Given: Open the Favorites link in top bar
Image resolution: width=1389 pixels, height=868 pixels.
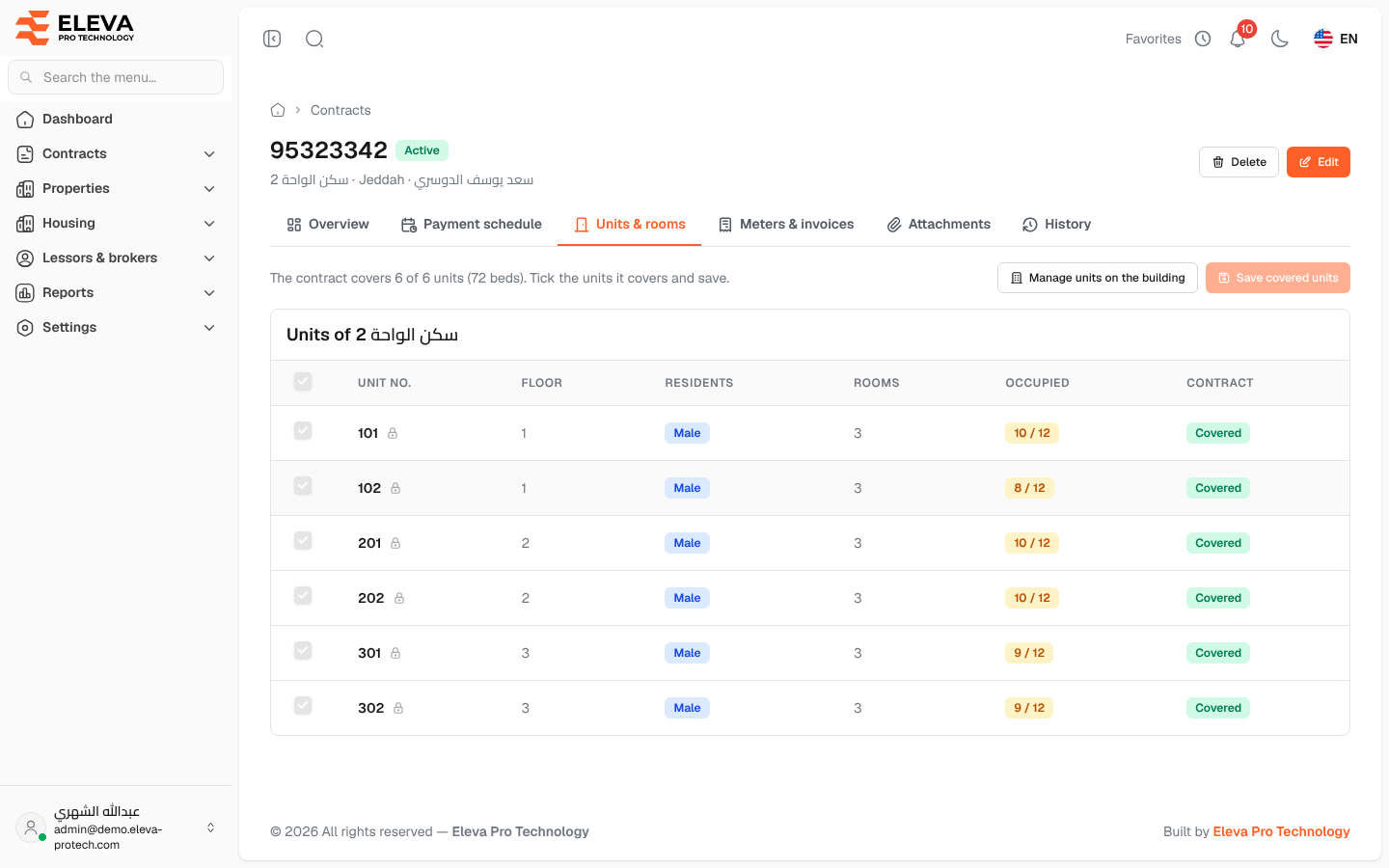Looking at the screenshot, I should [x=1154, y=39].
